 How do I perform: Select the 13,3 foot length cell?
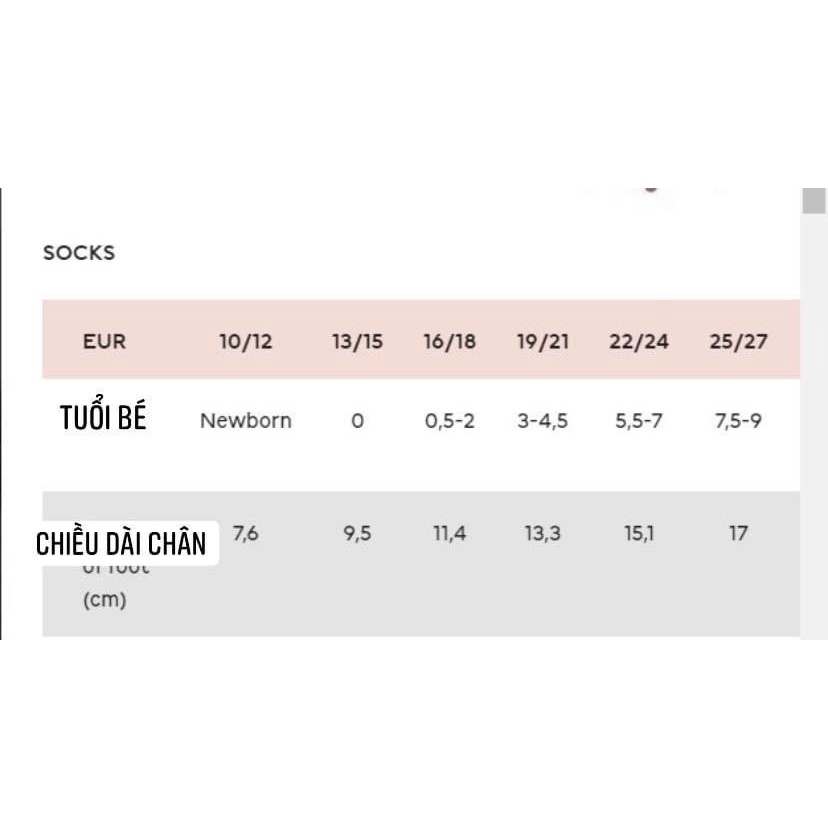543,534
